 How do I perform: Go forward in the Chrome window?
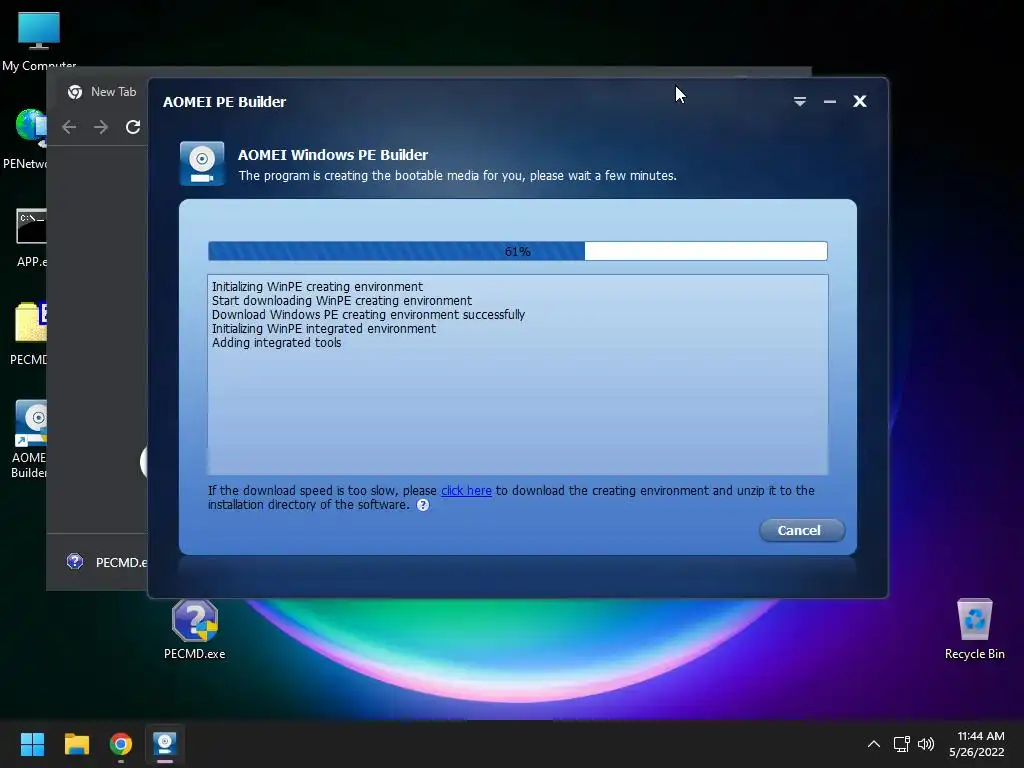pyautogui.click(x=101, y=127)
